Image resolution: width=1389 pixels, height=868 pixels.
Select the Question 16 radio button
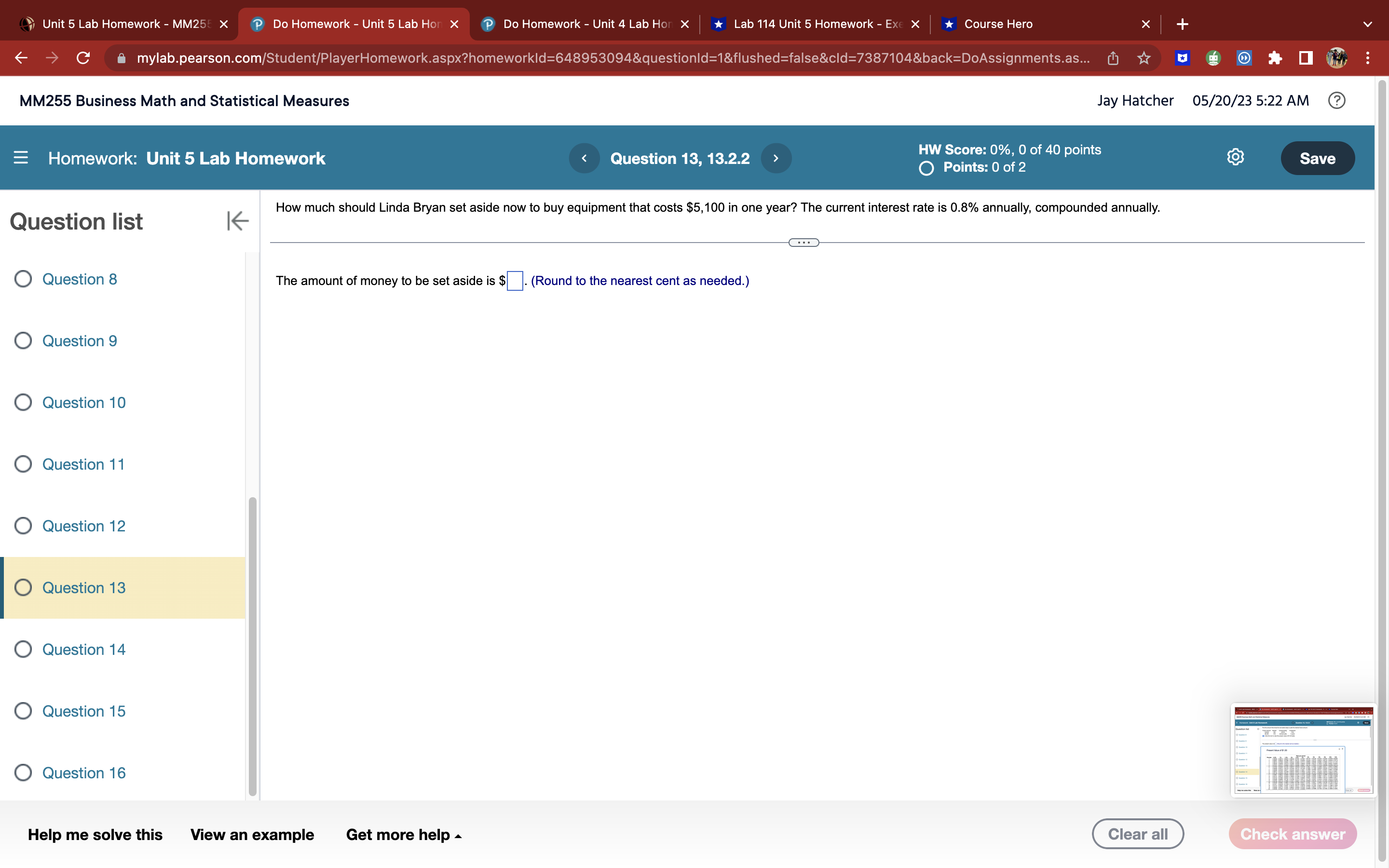pyautogui.click(x=23, y=772)
